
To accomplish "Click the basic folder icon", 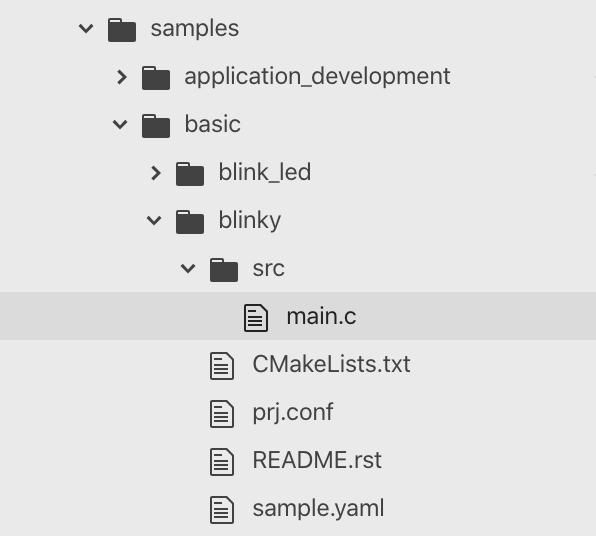I will [x=156, y=126].
